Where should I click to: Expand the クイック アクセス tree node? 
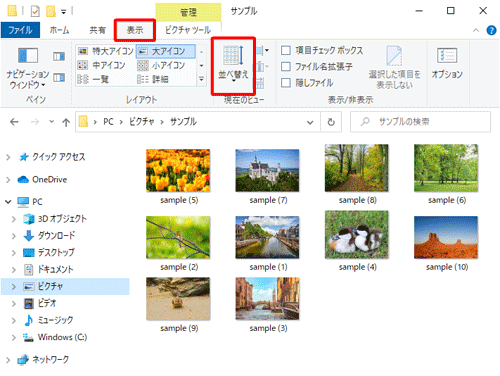coord(8,157)
